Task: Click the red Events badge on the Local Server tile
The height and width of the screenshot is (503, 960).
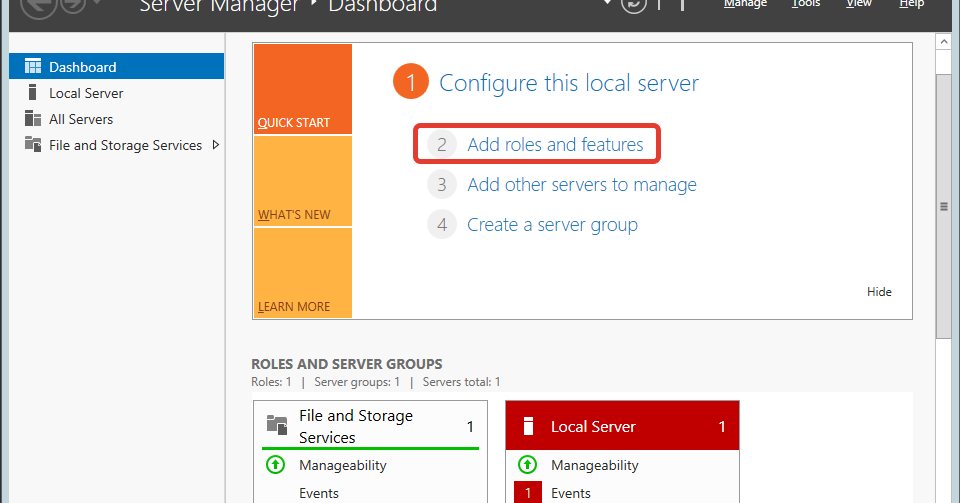Action: click(528, 493)
